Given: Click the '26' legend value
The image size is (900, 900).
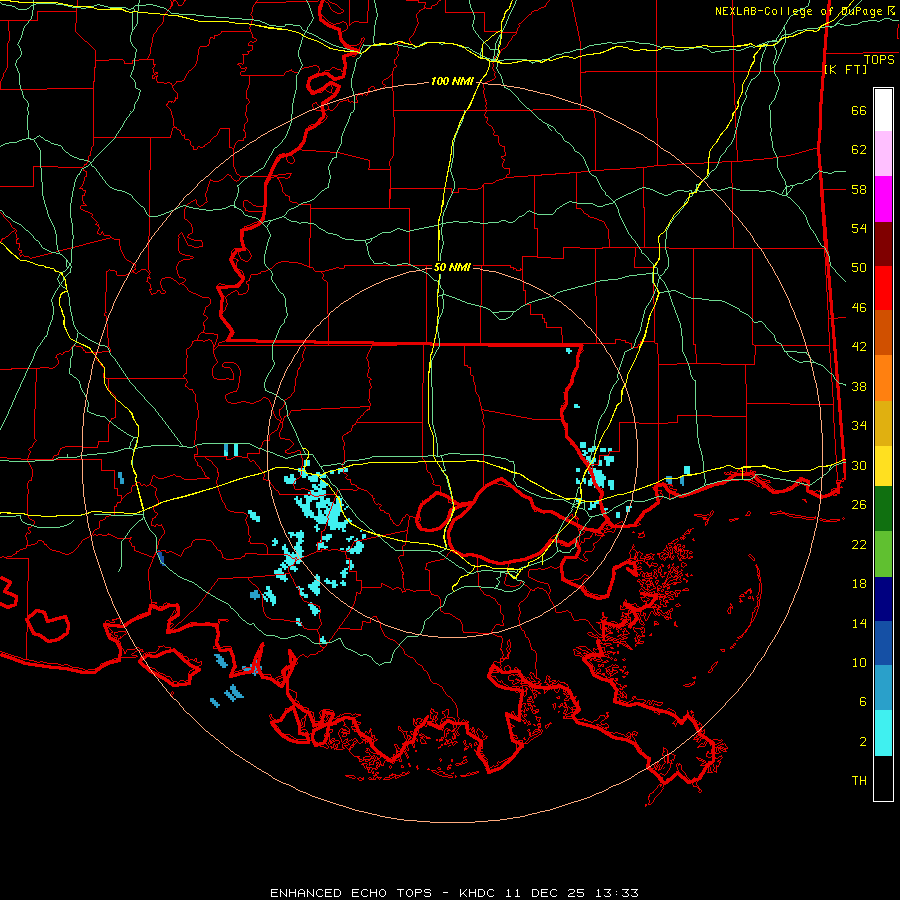Looking at the screenshot, I should point(859,505).
